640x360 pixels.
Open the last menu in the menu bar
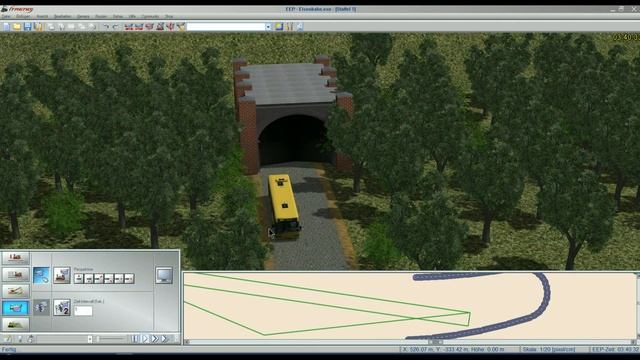(169, 17)
